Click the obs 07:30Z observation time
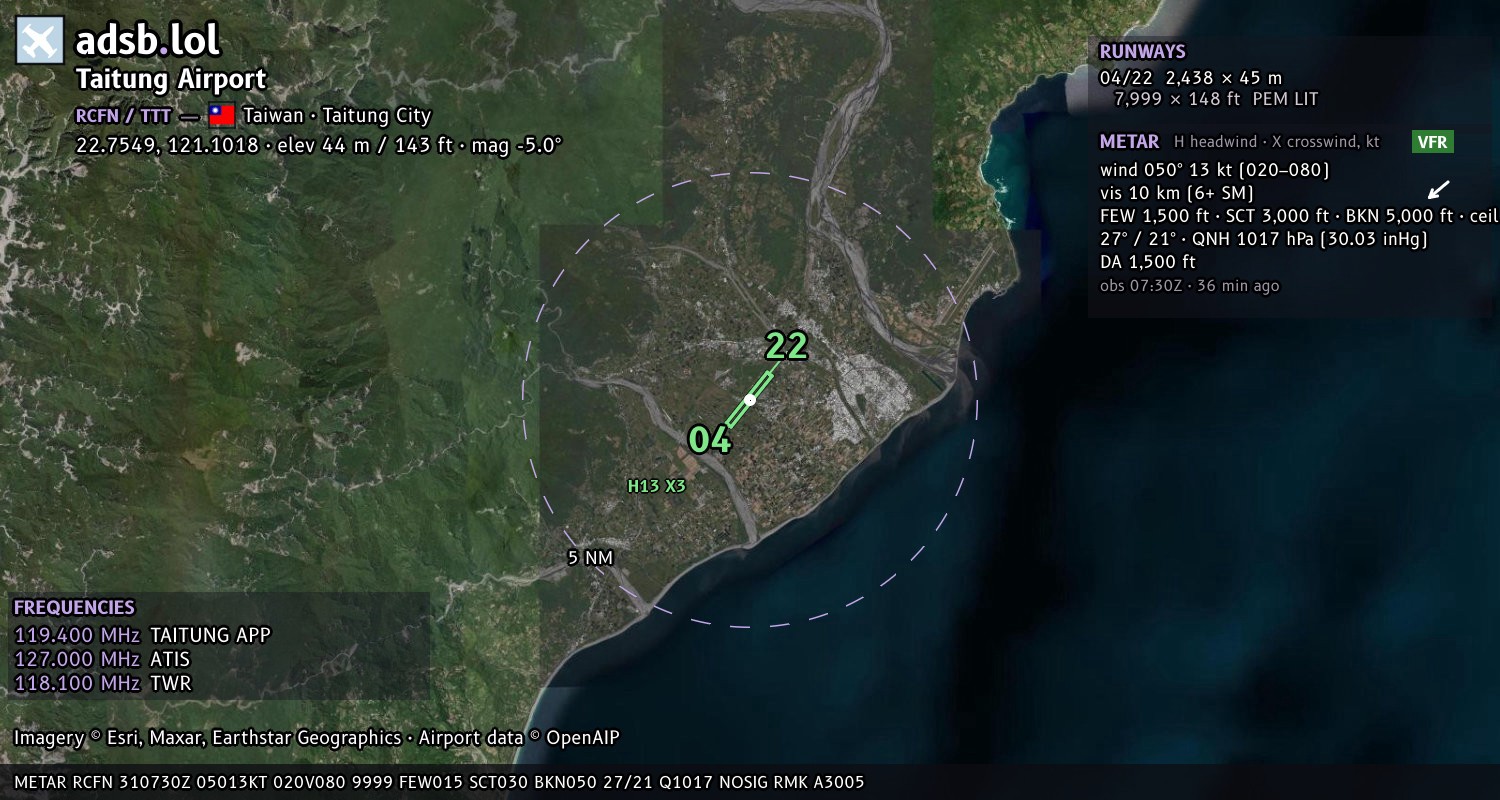Image resolution: width=1500 pixels, height=800 pixels. pos(1190,286)
